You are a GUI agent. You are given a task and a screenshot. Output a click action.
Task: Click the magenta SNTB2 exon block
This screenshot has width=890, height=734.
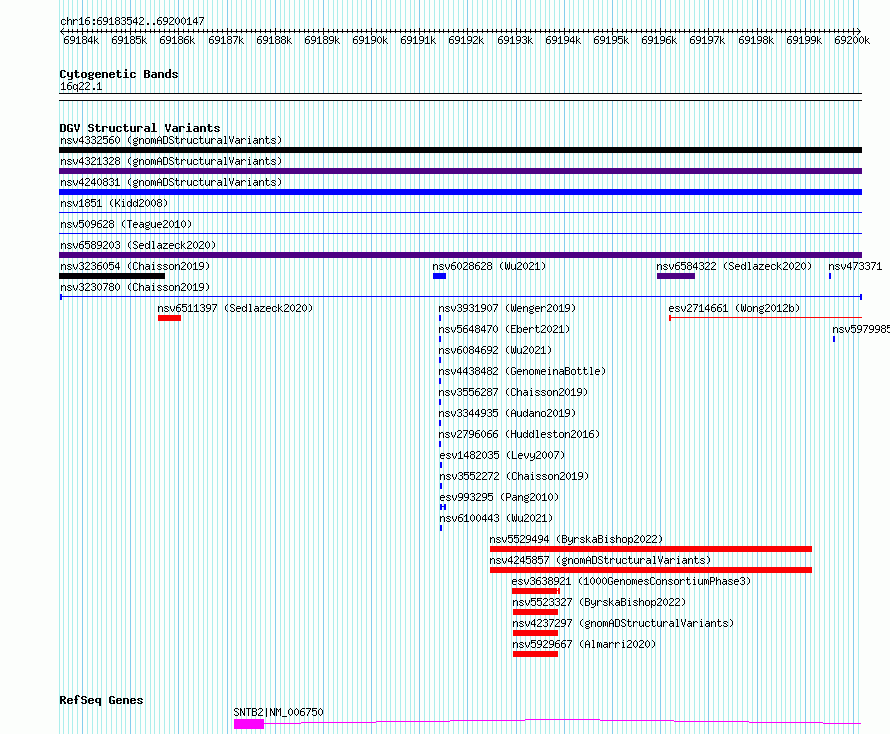coord(249,724)
